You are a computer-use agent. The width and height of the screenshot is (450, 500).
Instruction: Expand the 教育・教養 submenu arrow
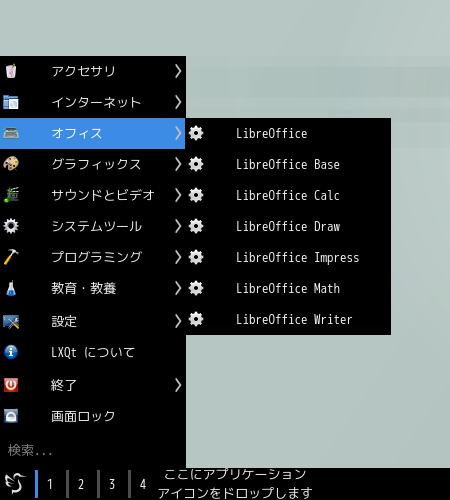(x=178, y=288)
